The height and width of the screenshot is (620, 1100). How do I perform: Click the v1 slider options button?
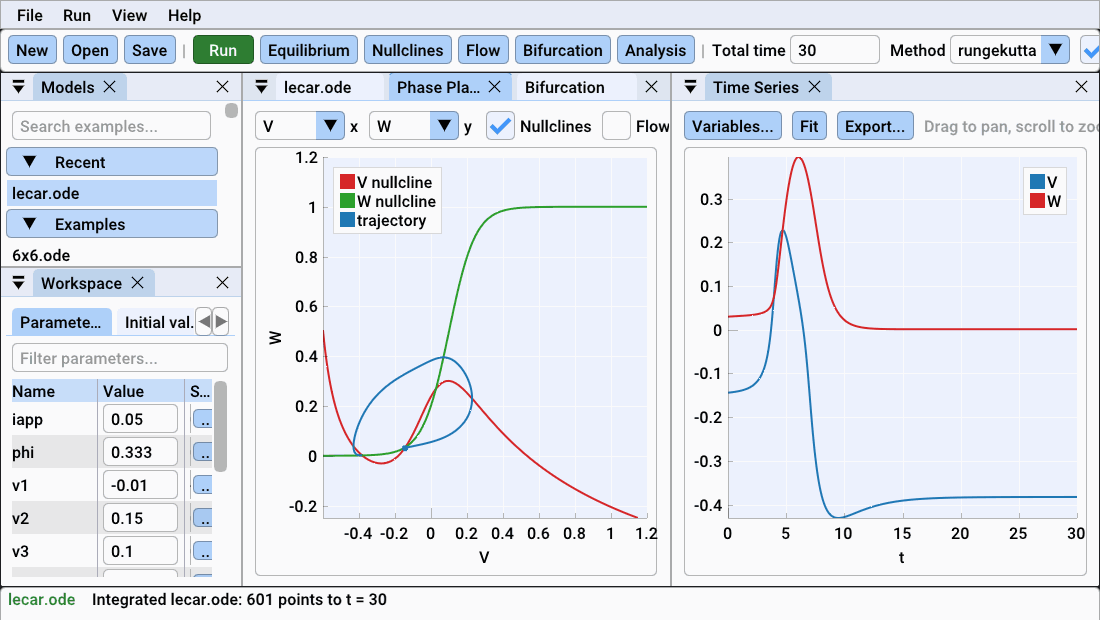(203, 485)
